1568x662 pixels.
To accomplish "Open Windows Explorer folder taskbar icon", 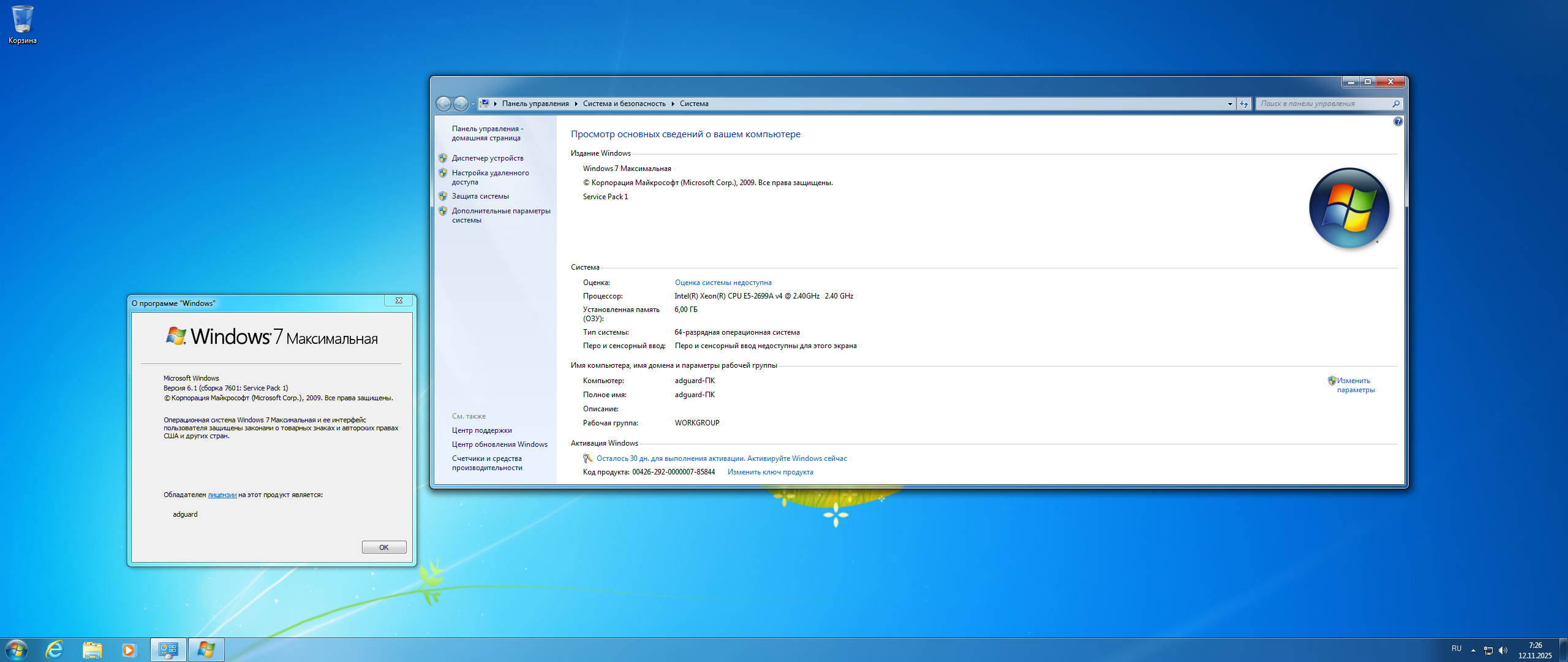I will click(92, 650).
